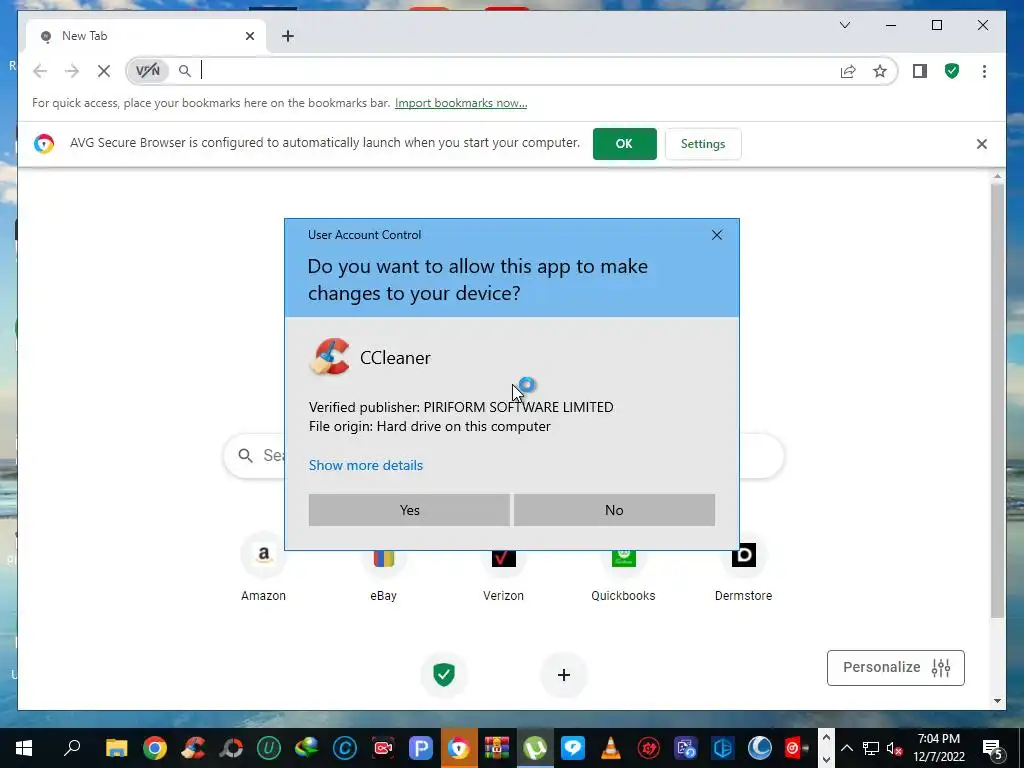Open the screen recorder taskbar icon
Screen dimensions: 1024x768
[x=383, y=748]
